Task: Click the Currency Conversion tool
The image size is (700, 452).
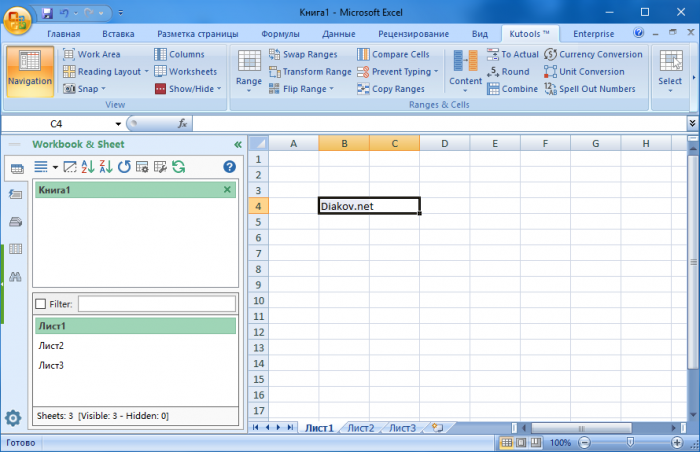Action: tap(593, 54)
